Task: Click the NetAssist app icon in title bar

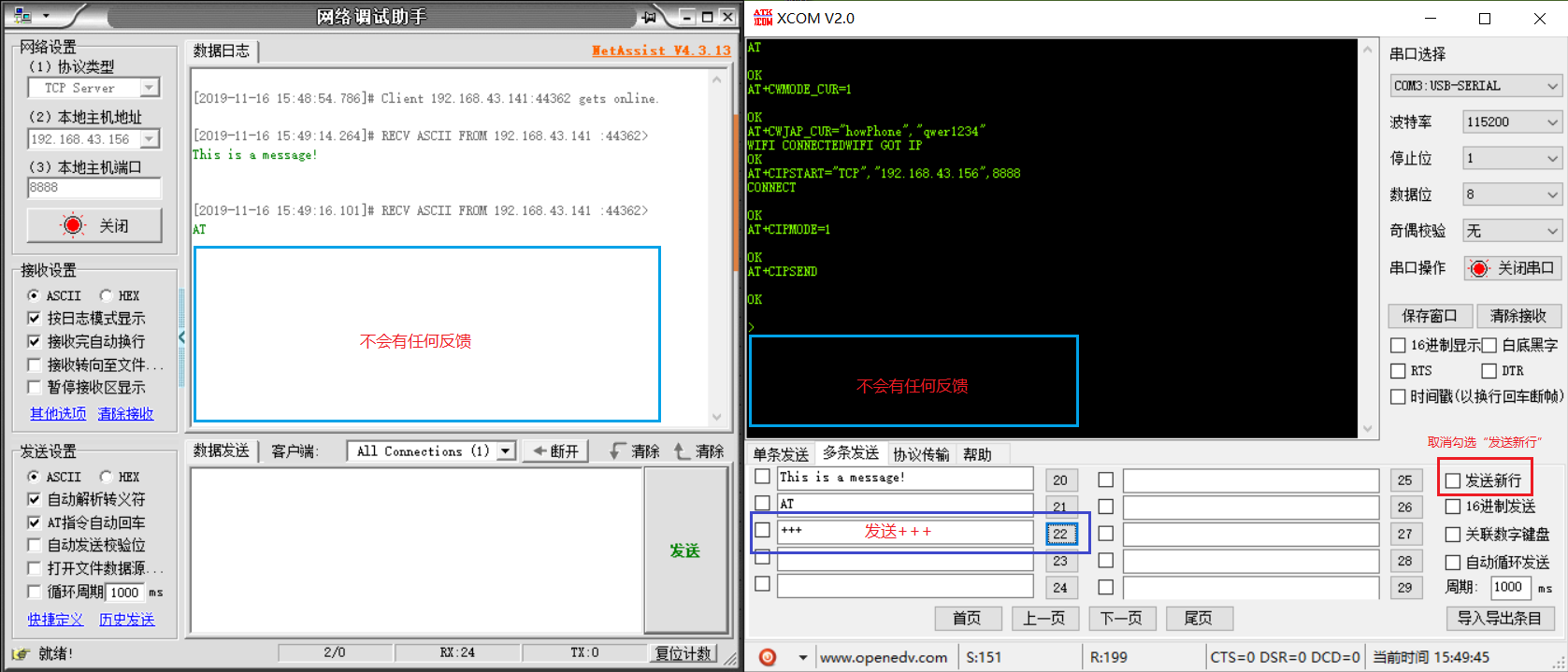Action: point(22,16)
